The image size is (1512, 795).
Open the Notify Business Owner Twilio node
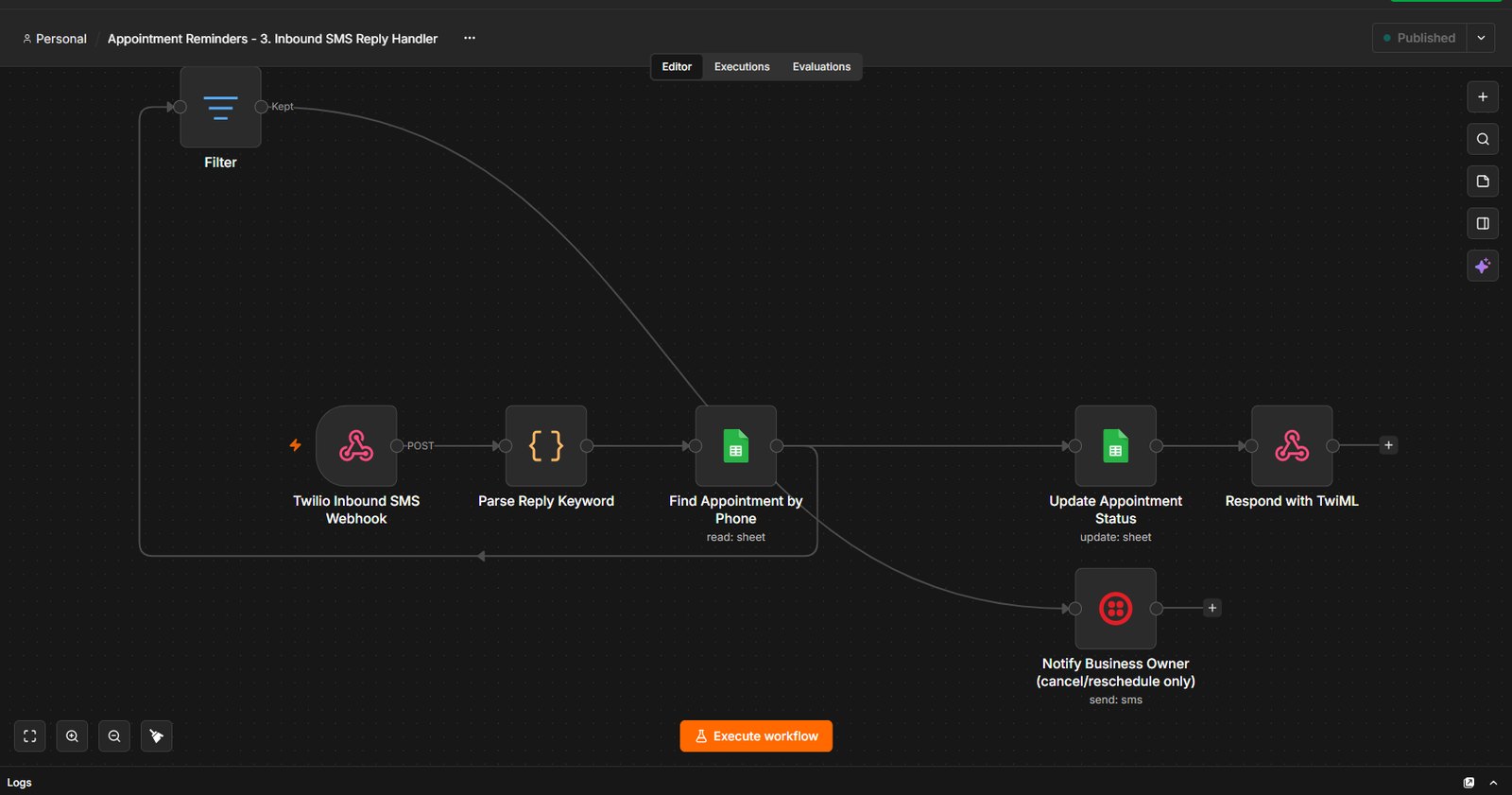(x=1115, y=609)
